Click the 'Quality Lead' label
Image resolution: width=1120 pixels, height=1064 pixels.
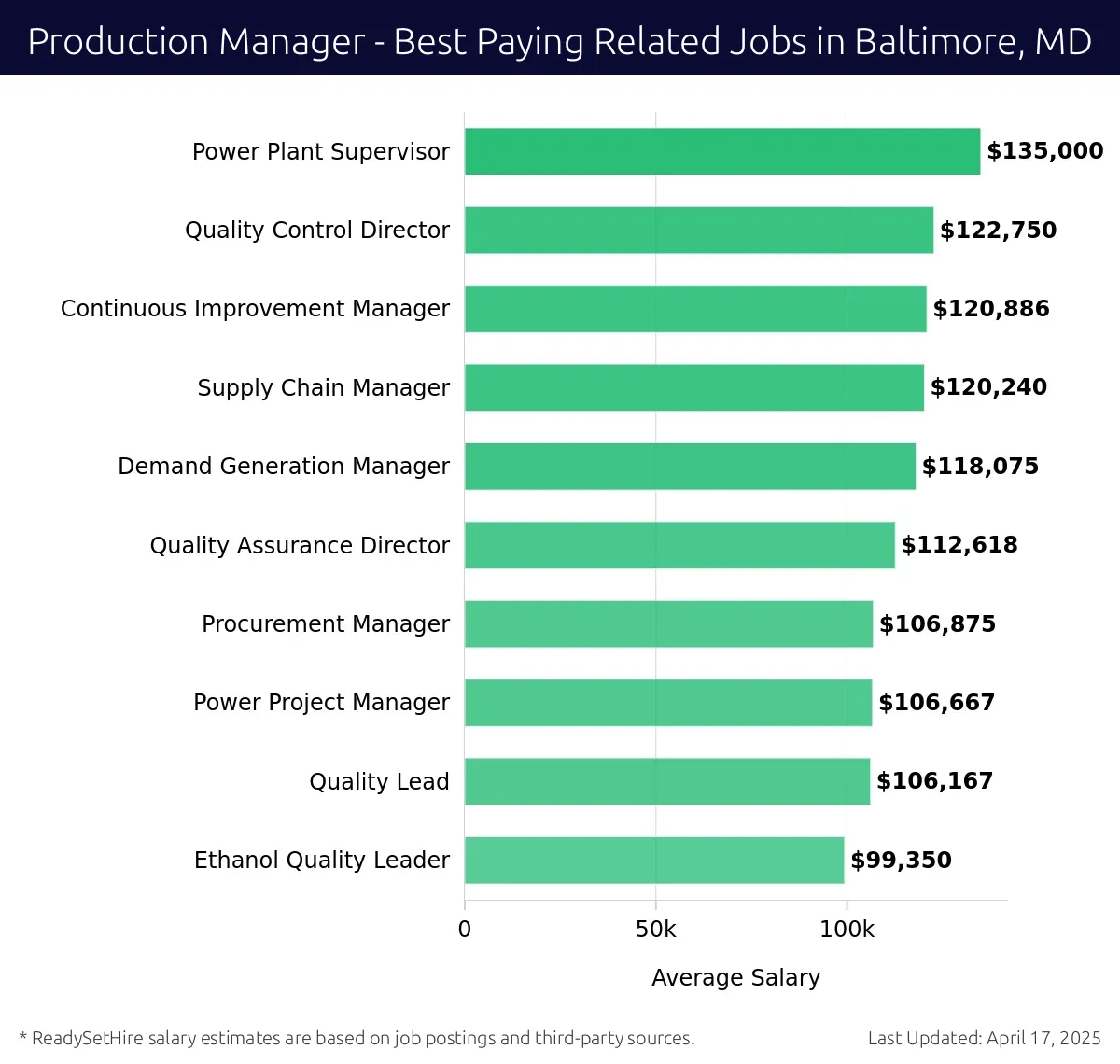coord(379,782)
